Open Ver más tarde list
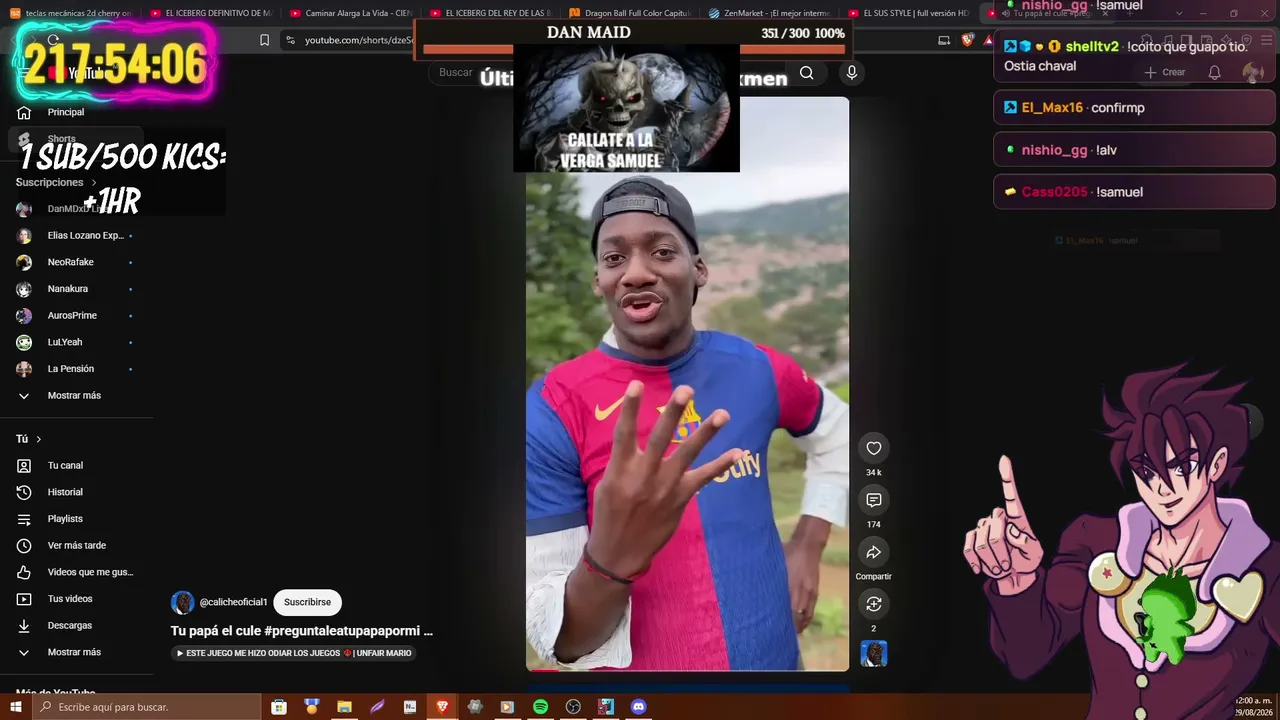The width and height of the screenshot is (1280, 720). coord(76,546)
